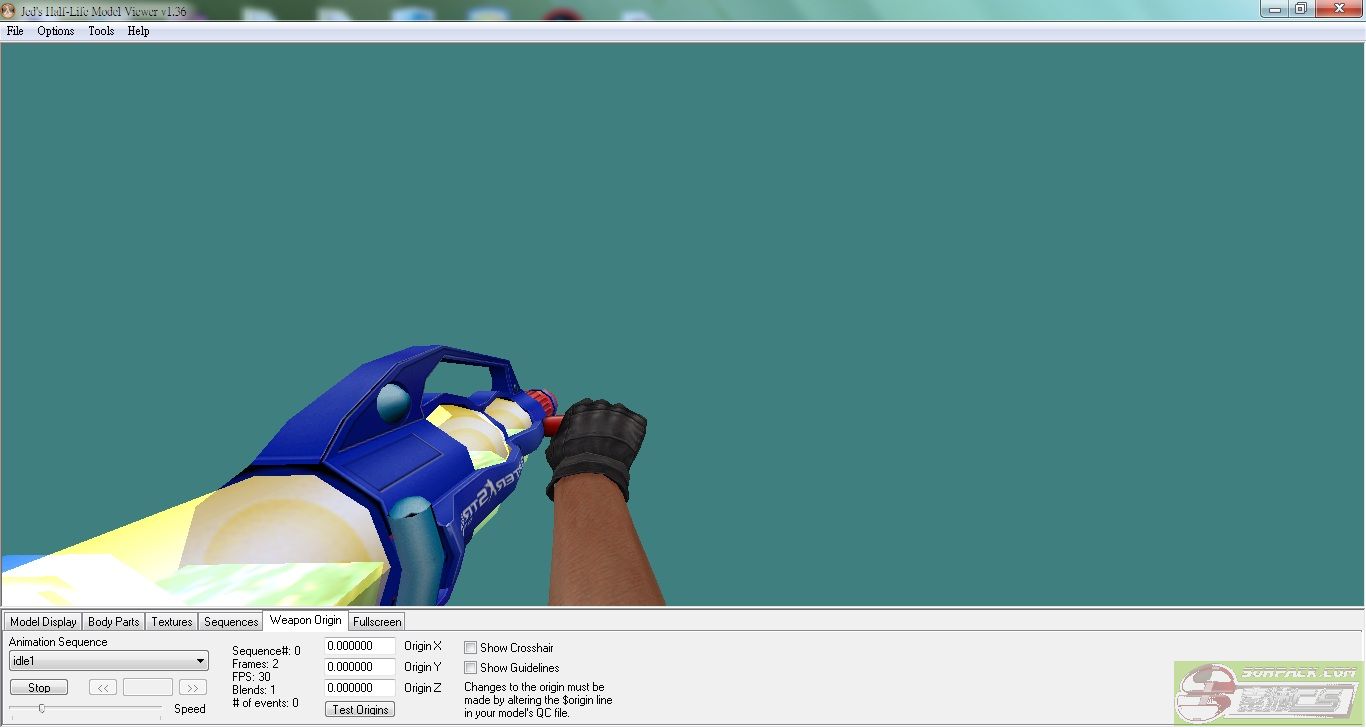Screen dimensions: 1366x728
Task: Switch to the Model Display tab
Action: click(43, 622)
